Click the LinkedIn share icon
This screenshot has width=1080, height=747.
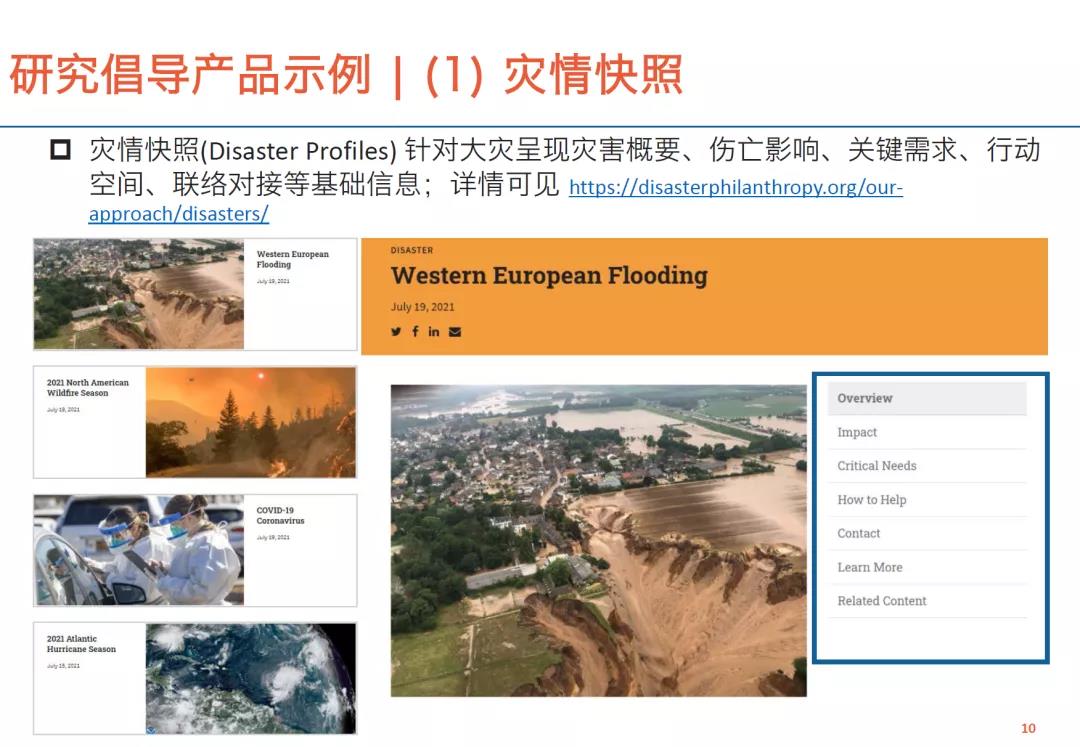click(433, 331)
